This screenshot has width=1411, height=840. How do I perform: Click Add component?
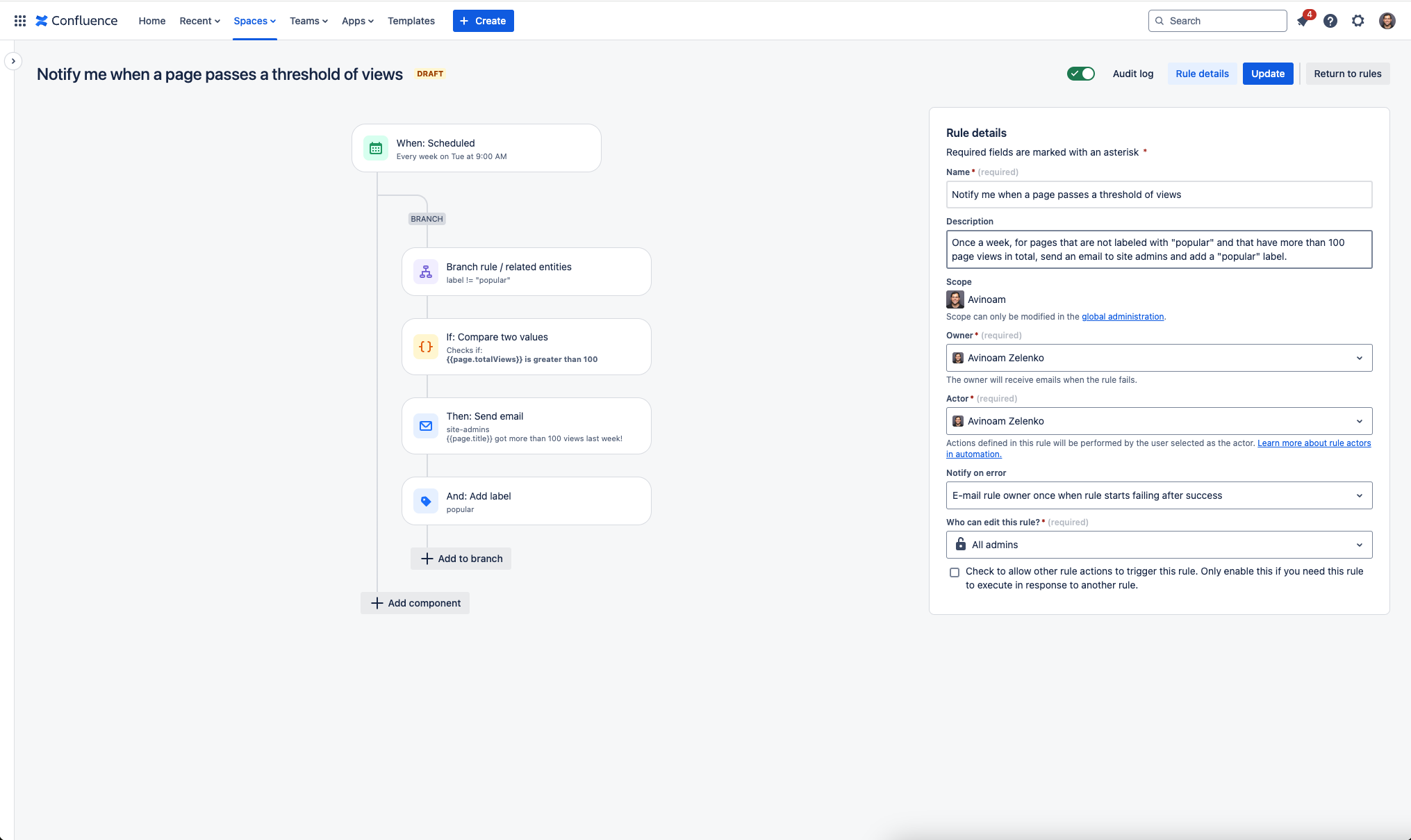tap(415, 603)
